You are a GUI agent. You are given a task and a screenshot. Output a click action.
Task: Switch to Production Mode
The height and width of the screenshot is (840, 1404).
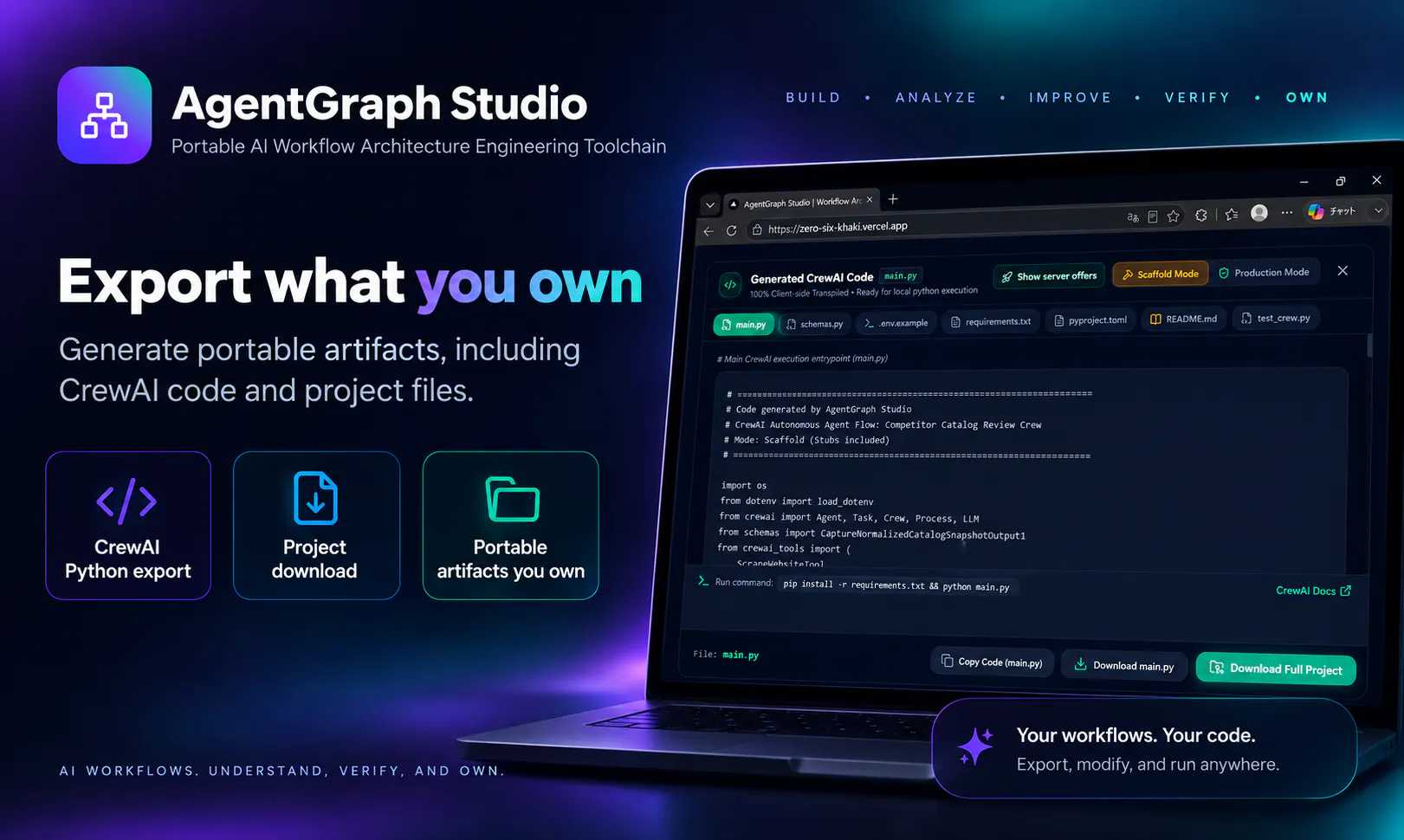1264,272
